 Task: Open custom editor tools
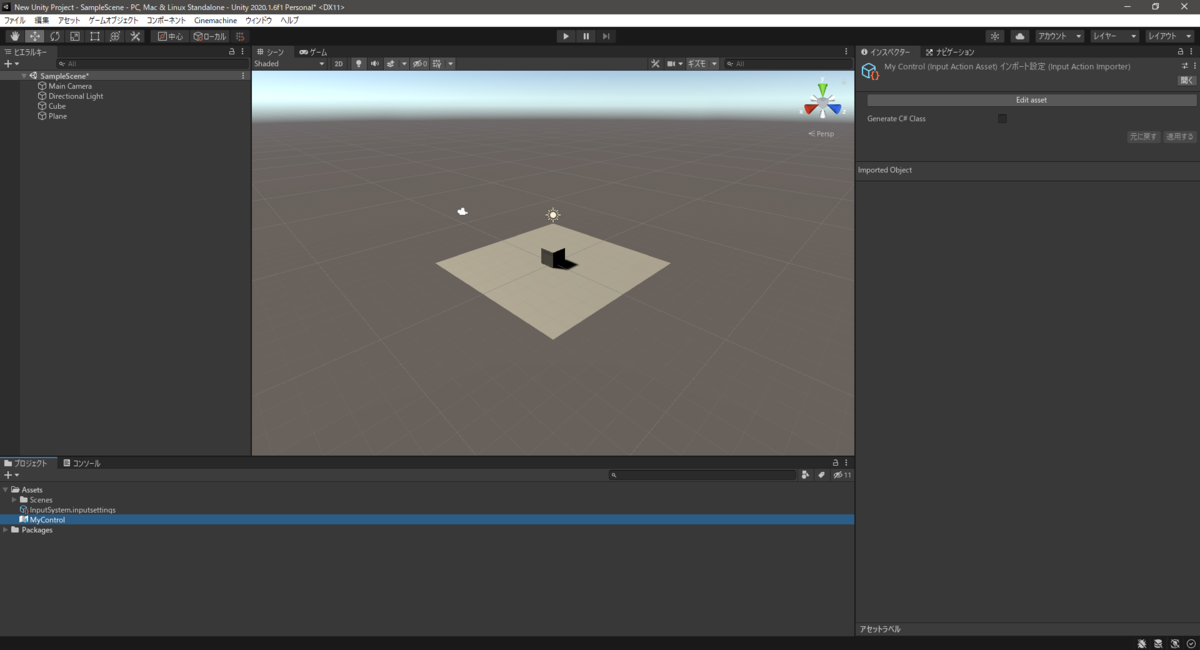134,36
